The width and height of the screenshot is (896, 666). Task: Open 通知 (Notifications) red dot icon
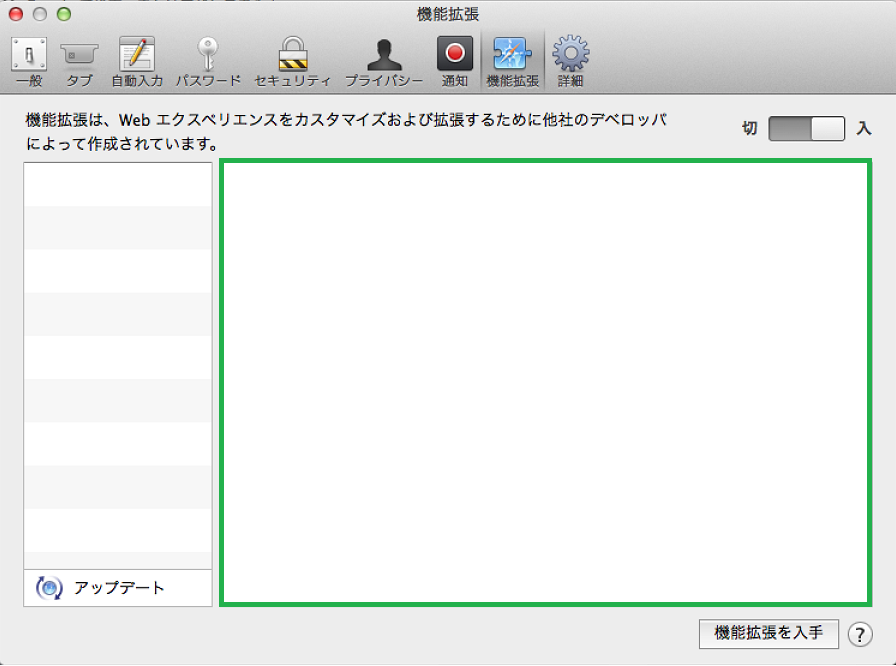454,60
